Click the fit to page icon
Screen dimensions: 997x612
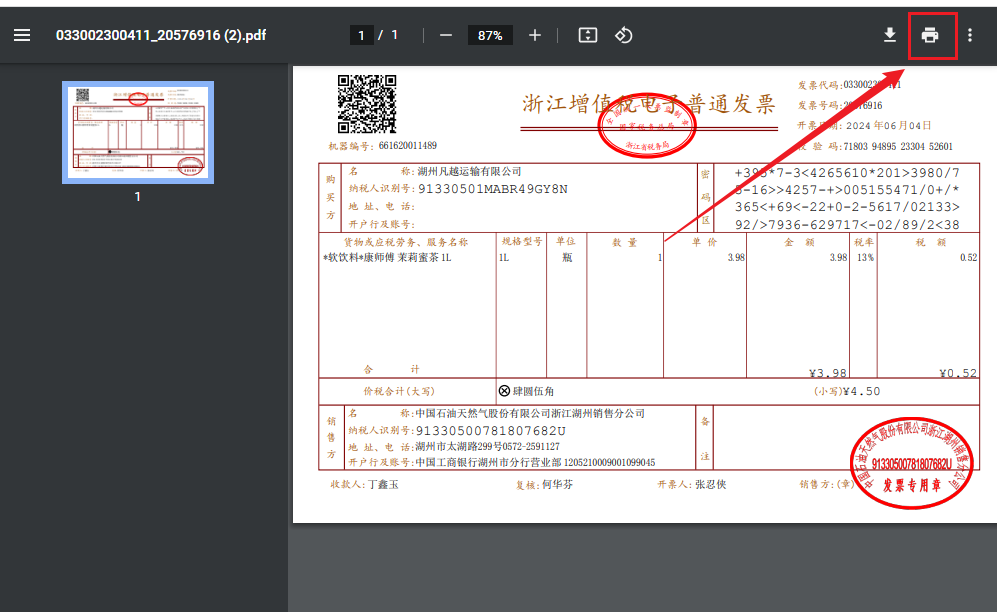click(x=588, y=35)
